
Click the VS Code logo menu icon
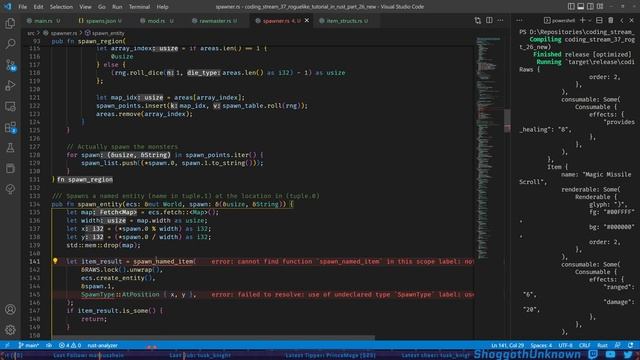click(8, 7)
